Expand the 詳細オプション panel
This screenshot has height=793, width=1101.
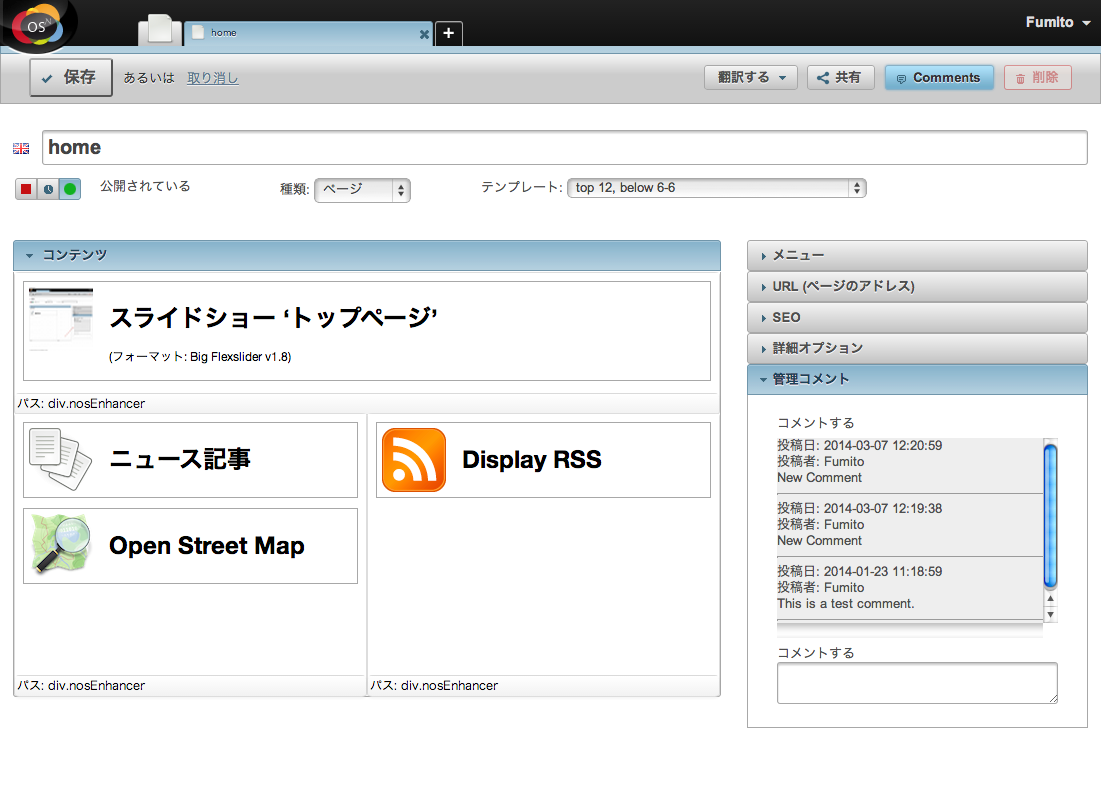(917, 348)
